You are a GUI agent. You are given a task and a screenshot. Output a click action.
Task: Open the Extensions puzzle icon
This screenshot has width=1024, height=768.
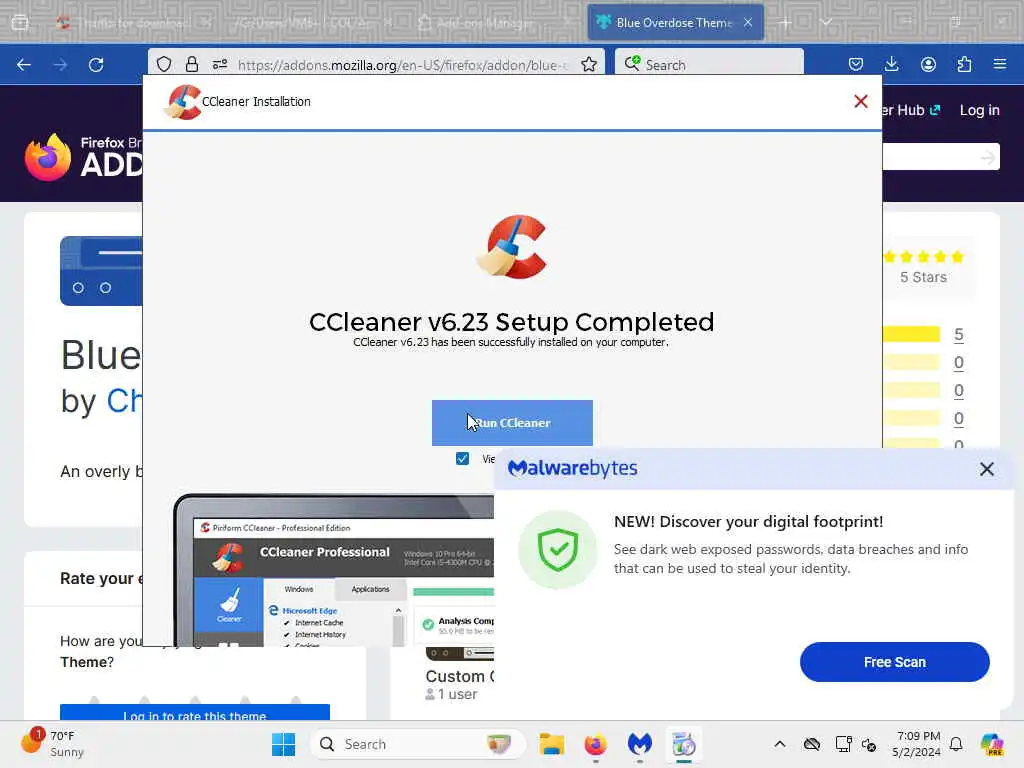(964, 64)
